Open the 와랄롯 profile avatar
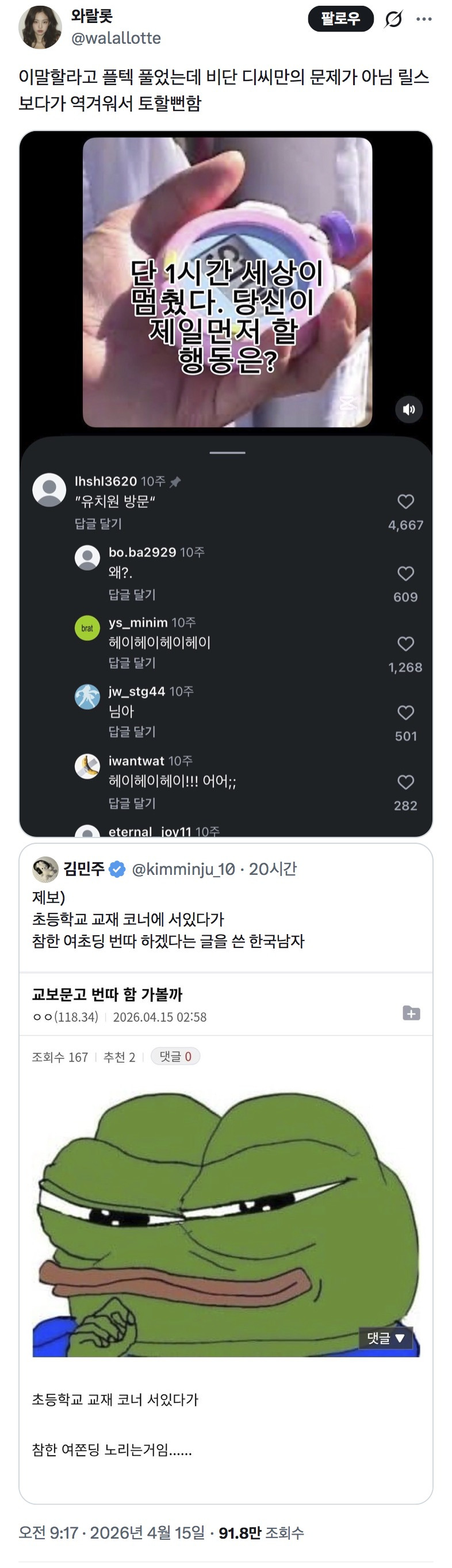 40,28
